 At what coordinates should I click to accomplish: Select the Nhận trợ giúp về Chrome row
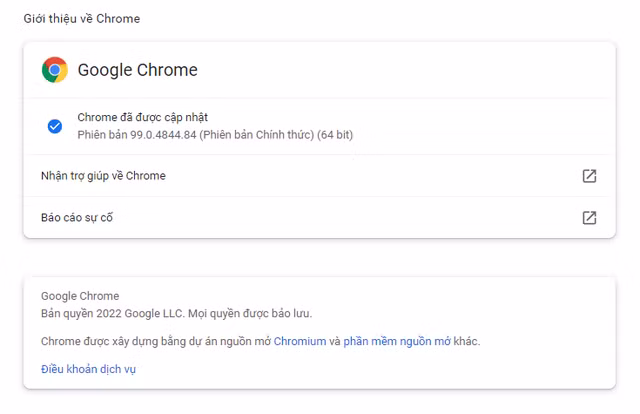click(319, 176)
